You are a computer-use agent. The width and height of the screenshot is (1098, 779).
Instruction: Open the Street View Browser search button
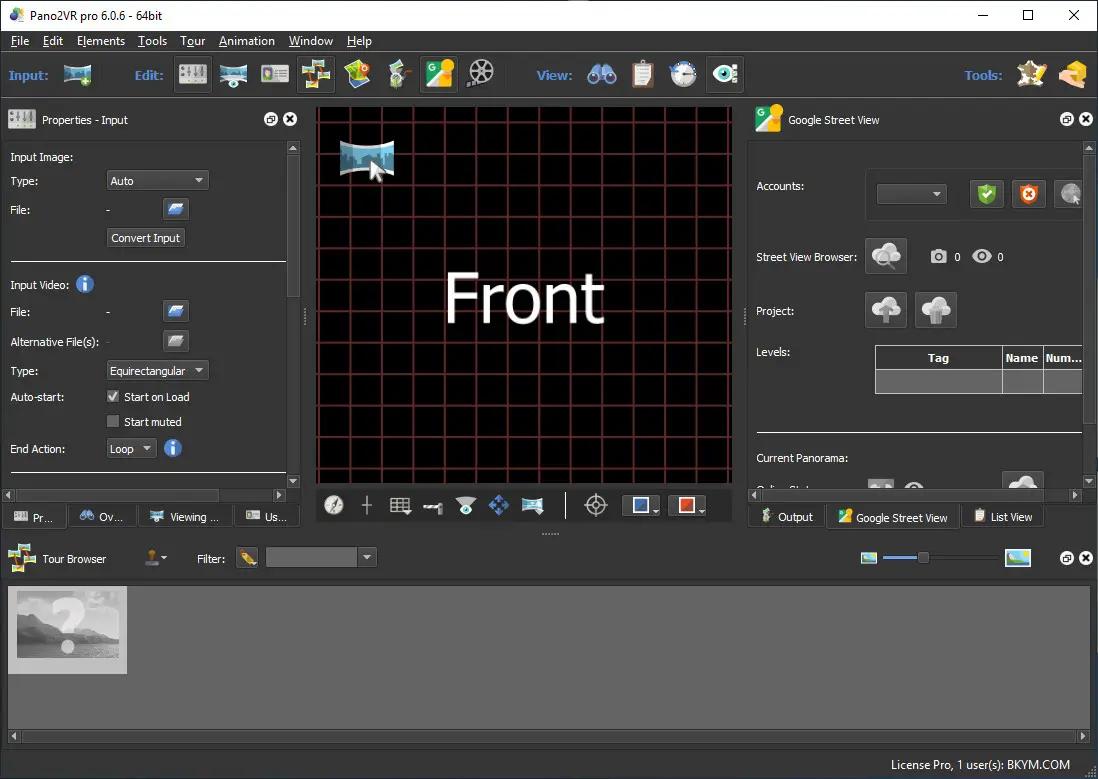[x=886, y=256]
